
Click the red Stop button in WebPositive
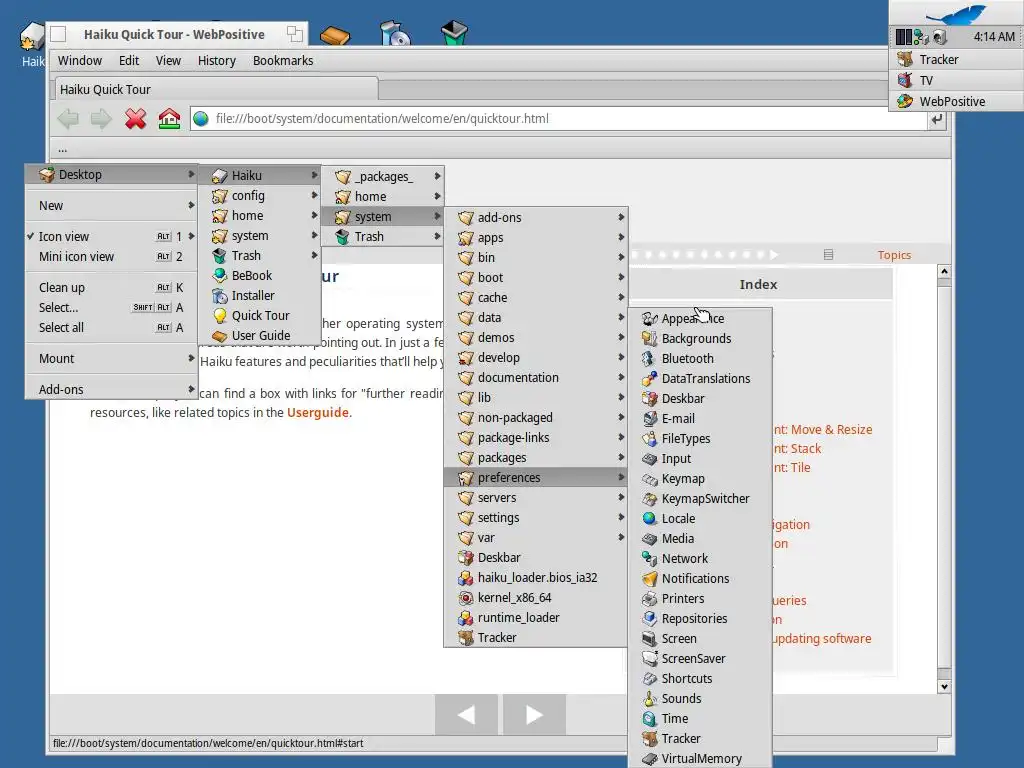(135, 119)
